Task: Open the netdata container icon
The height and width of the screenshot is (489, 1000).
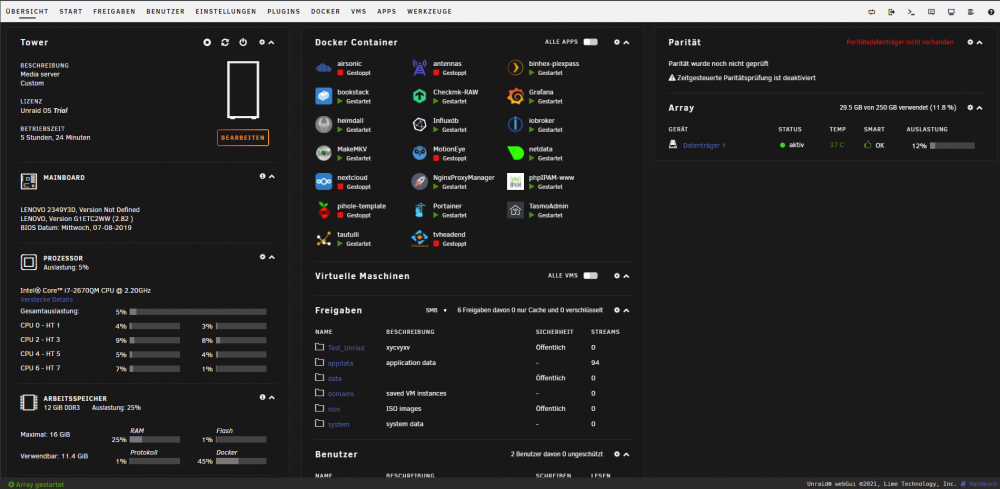Action: [x=515, y=153]
